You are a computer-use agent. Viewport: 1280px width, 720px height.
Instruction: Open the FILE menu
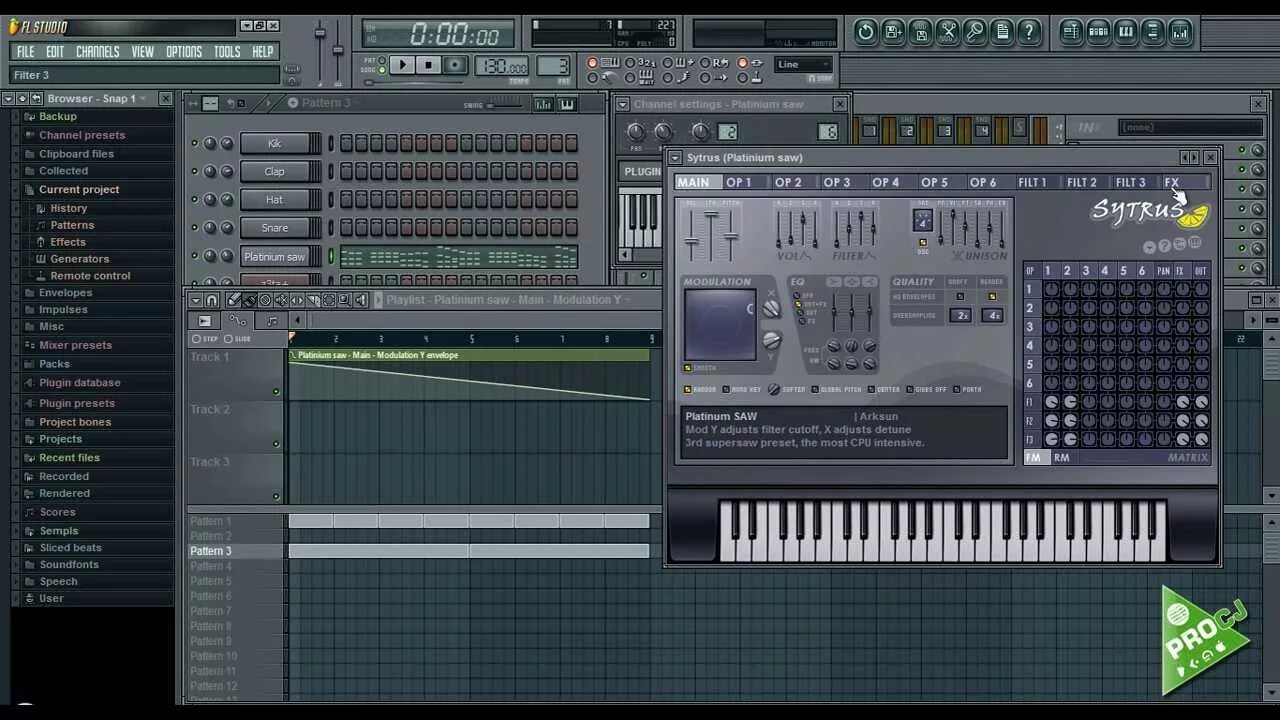(25, 51)
